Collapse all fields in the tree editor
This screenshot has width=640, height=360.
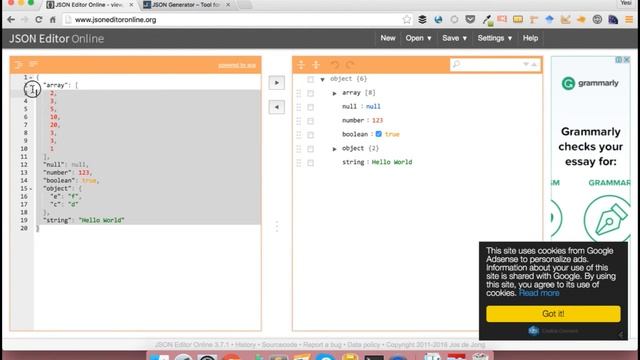pos(316,65)
